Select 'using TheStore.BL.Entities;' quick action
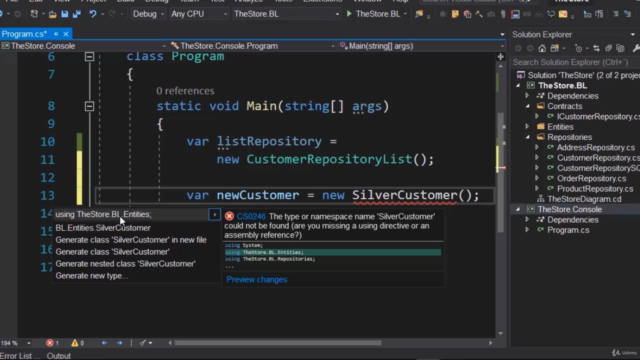 tap(103, 214)
